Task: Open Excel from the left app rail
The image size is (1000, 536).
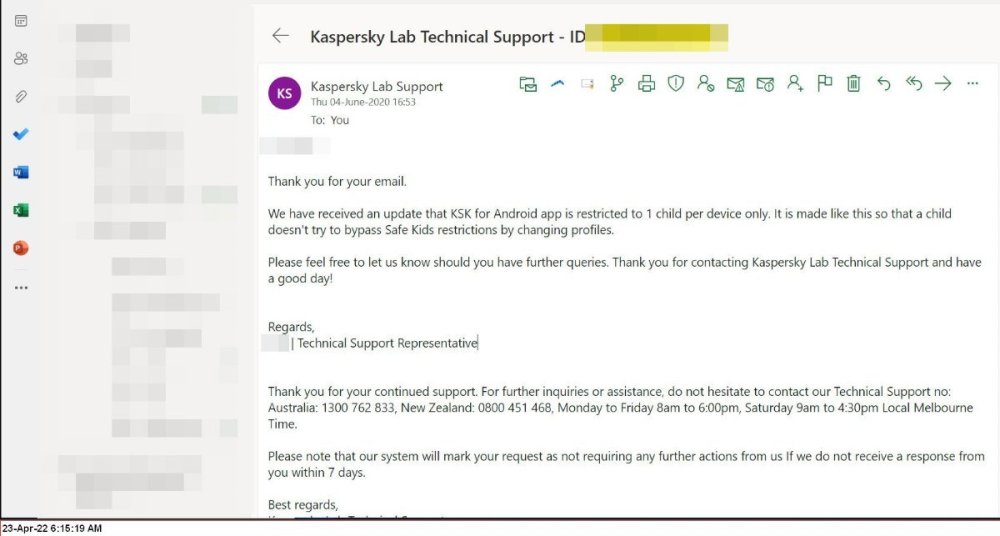Action: 21,210
